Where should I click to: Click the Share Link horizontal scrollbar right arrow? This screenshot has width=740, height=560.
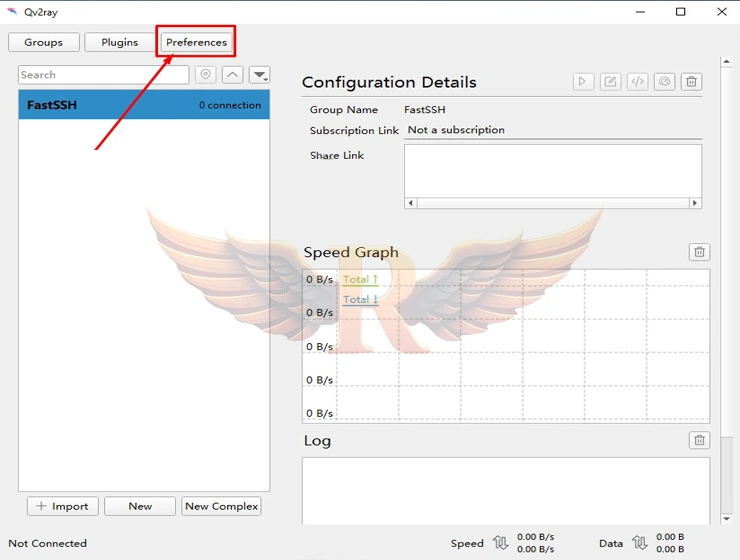(x=695, y=203)
